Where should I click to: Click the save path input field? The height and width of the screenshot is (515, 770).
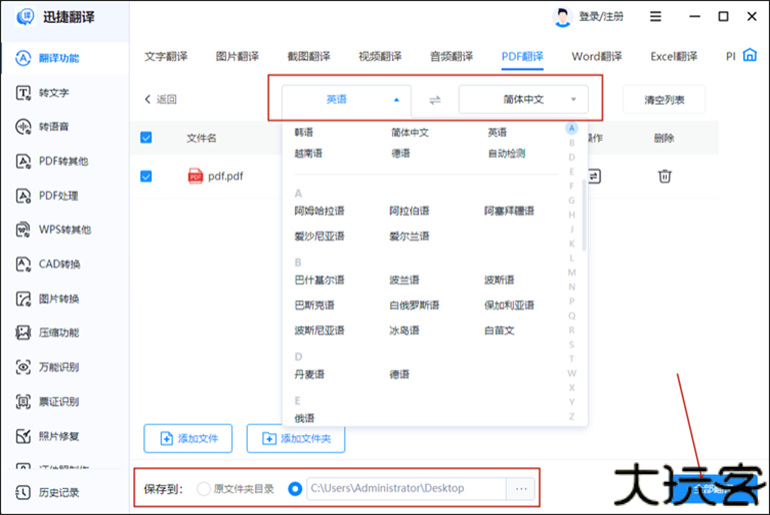(407, 488)
